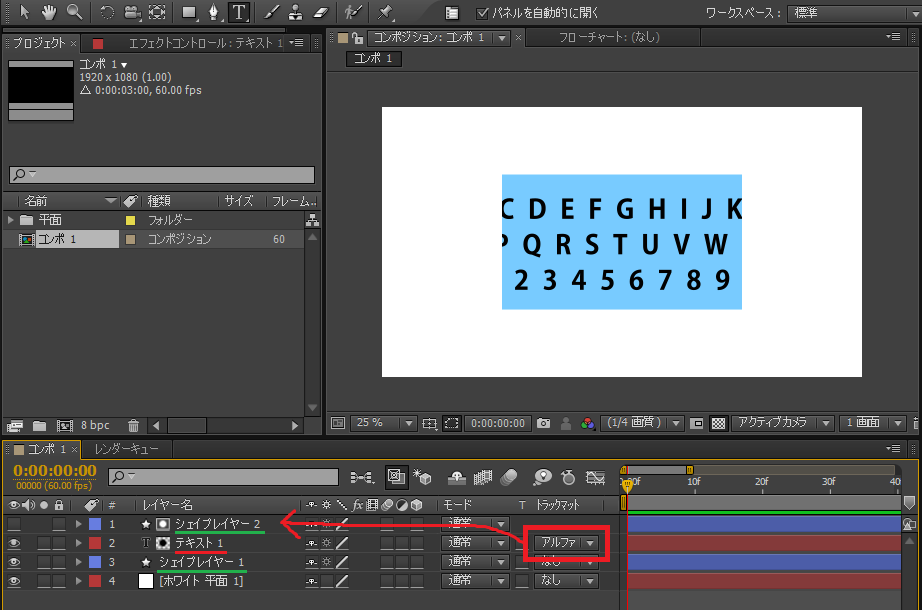Image resolution: width=922 pixels, height=610 pixels.
Task: Hide the テキスト 1 layer with eye icon
Action: tap(14, 543)
